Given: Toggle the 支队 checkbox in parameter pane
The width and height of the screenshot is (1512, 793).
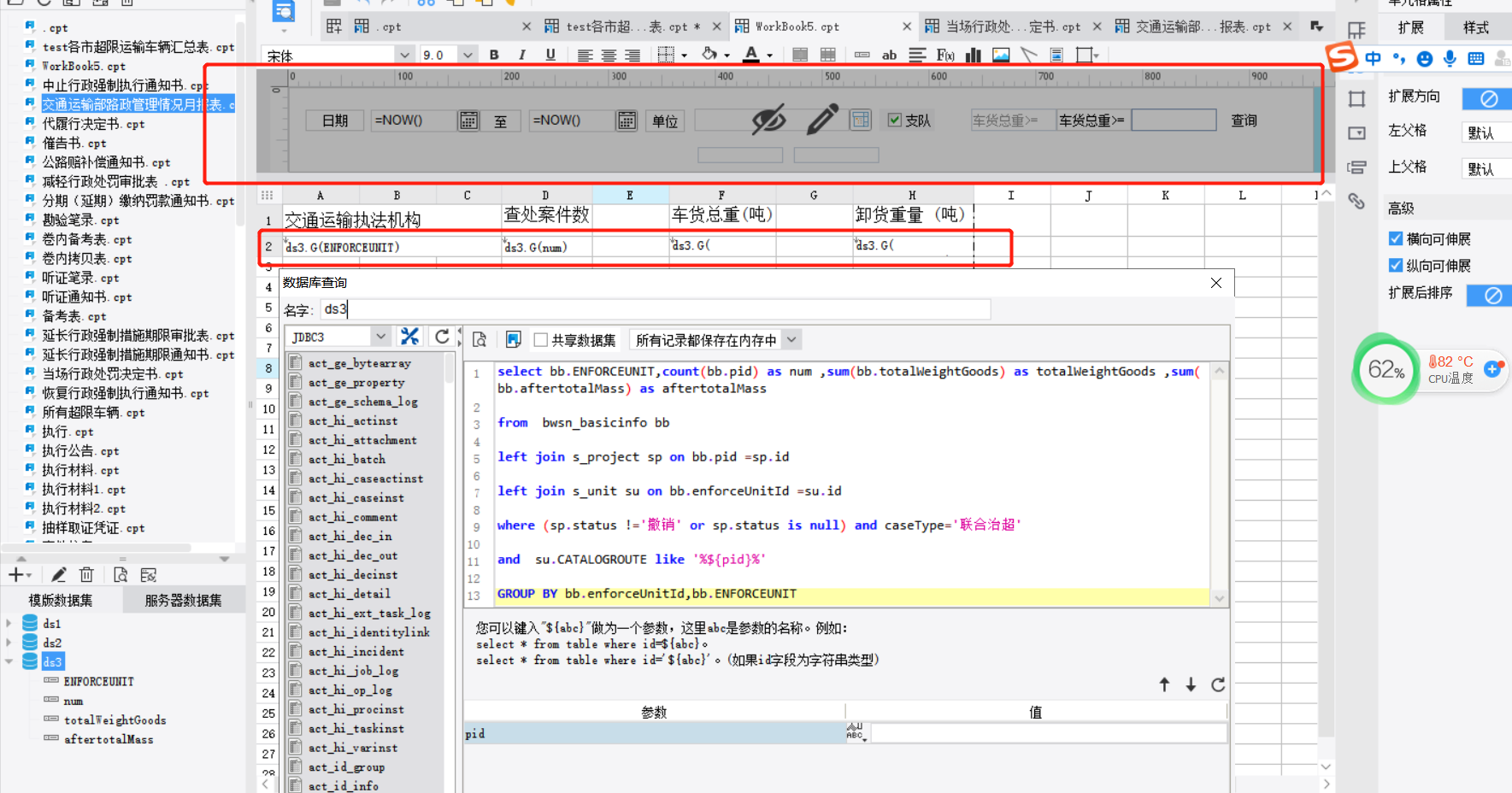Looking at the screenshot, I should click(894, 120).
